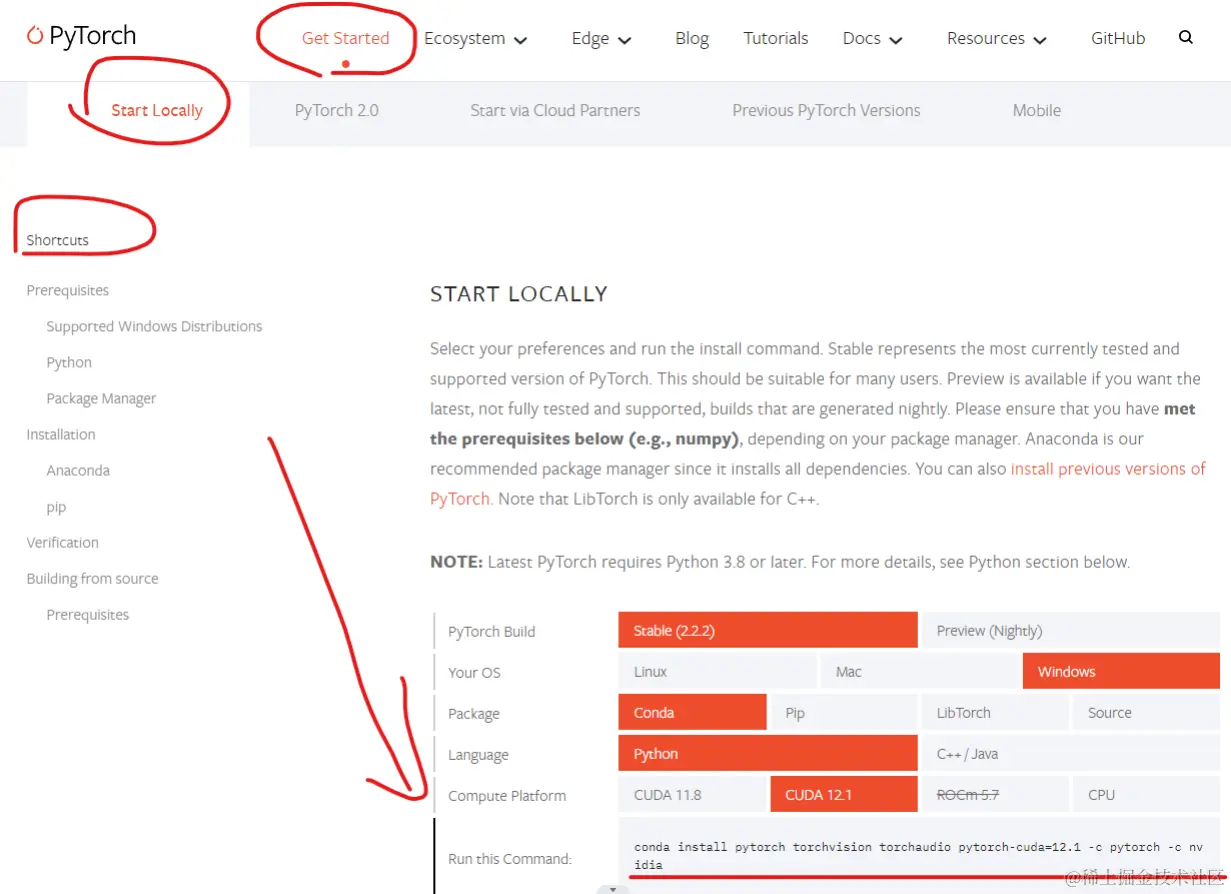Viewport: 1231px width, 894px height.
Task: Select the Start Locally tab
Action: click(157, 110)
